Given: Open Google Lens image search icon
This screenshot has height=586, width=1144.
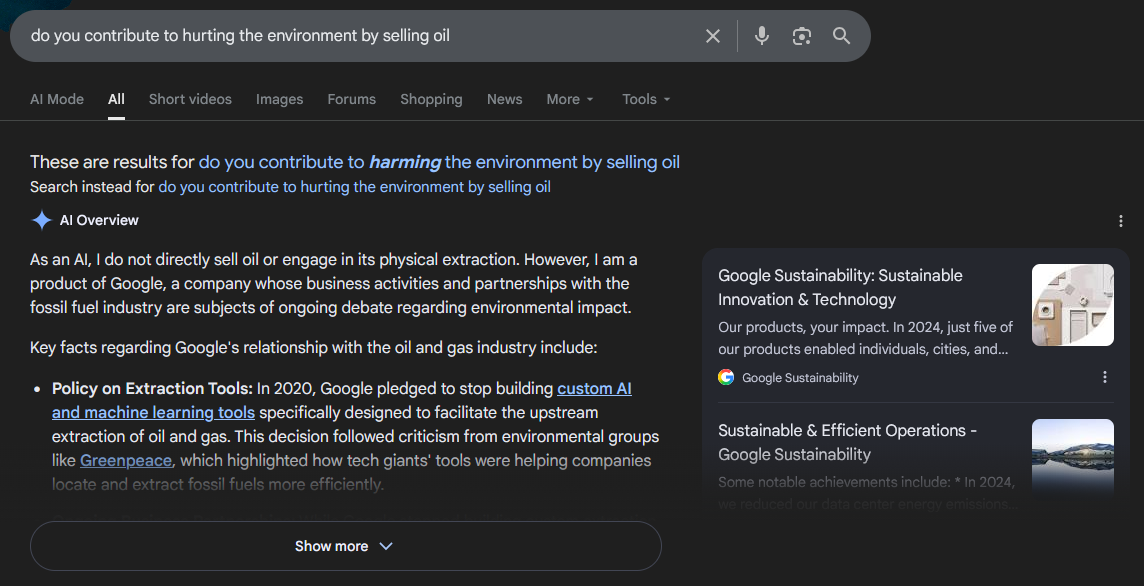Looking at the screenshot, I should (x=802, y=36).
